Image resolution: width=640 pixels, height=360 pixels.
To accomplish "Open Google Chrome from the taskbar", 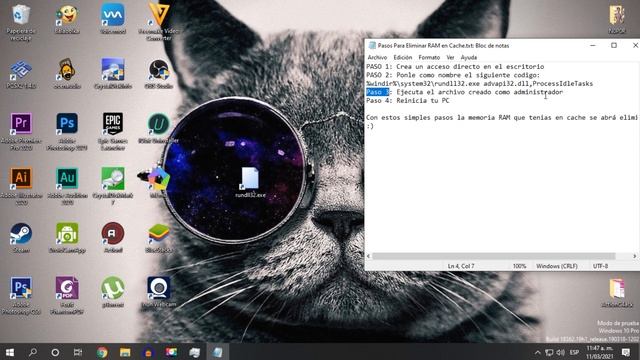I will coord(102,352).
